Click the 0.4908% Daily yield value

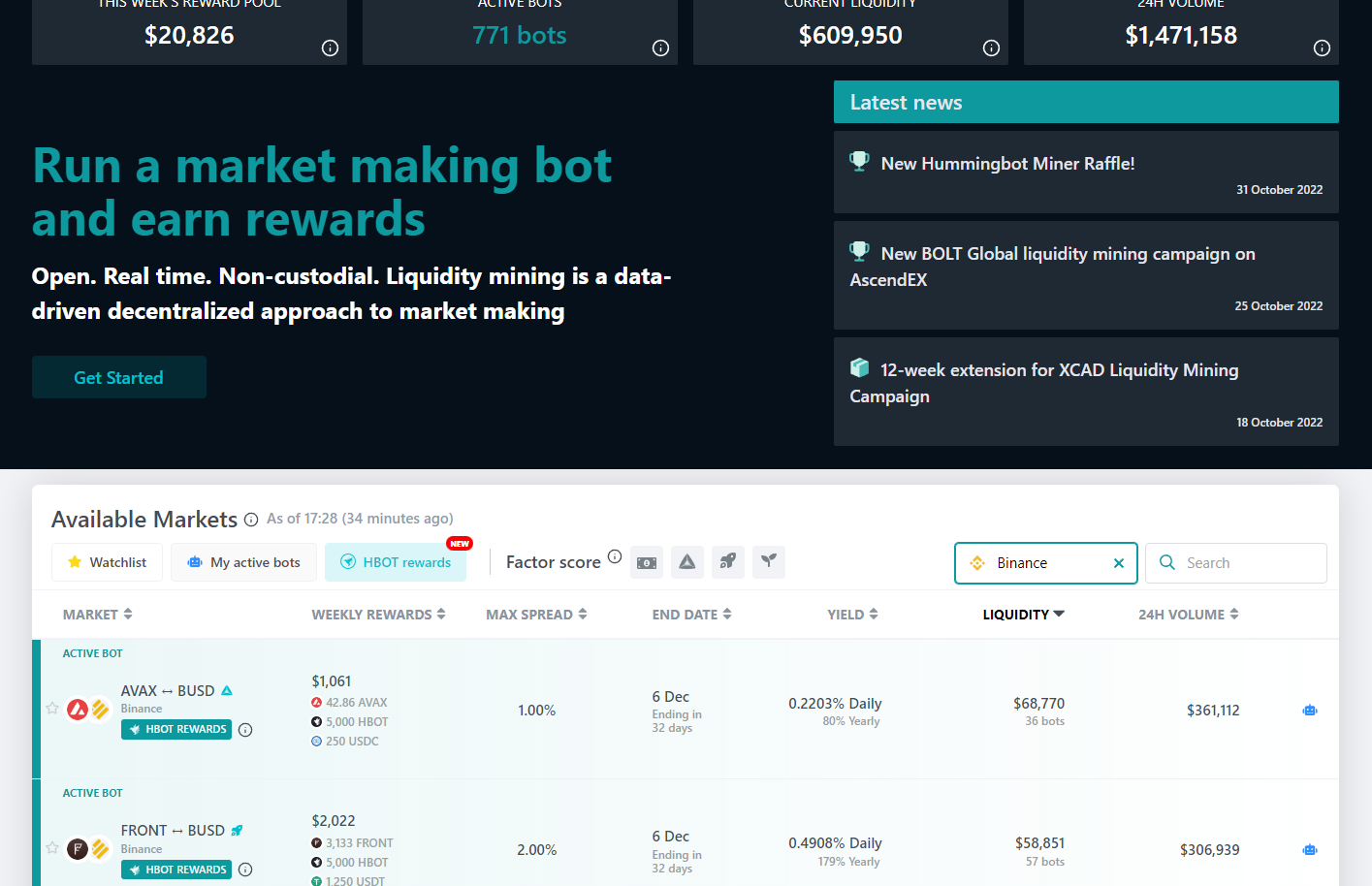(835, 843)
